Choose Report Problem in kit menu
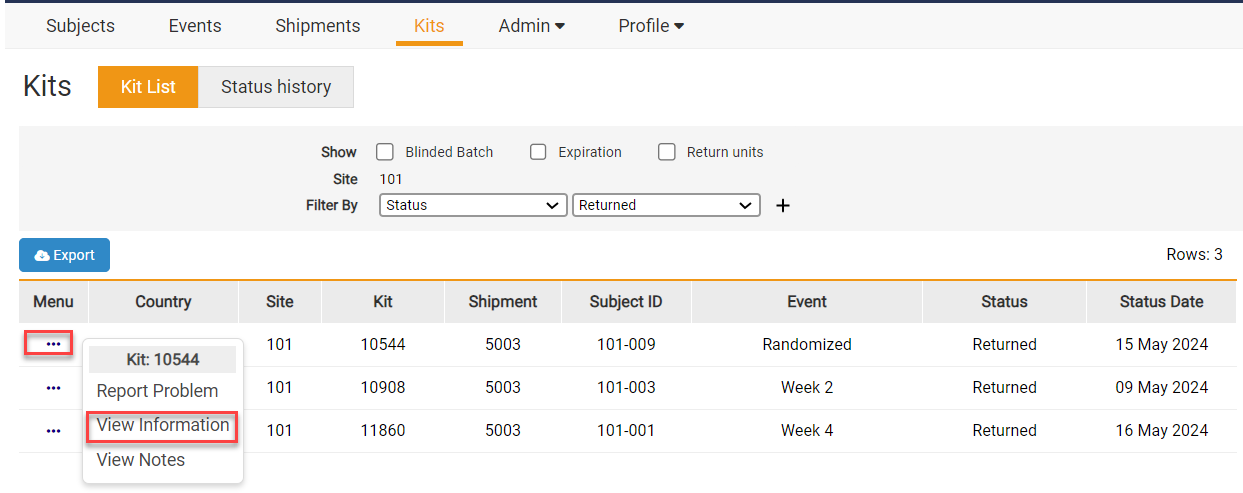This screenshot has height=493, width=1243. 157,391
